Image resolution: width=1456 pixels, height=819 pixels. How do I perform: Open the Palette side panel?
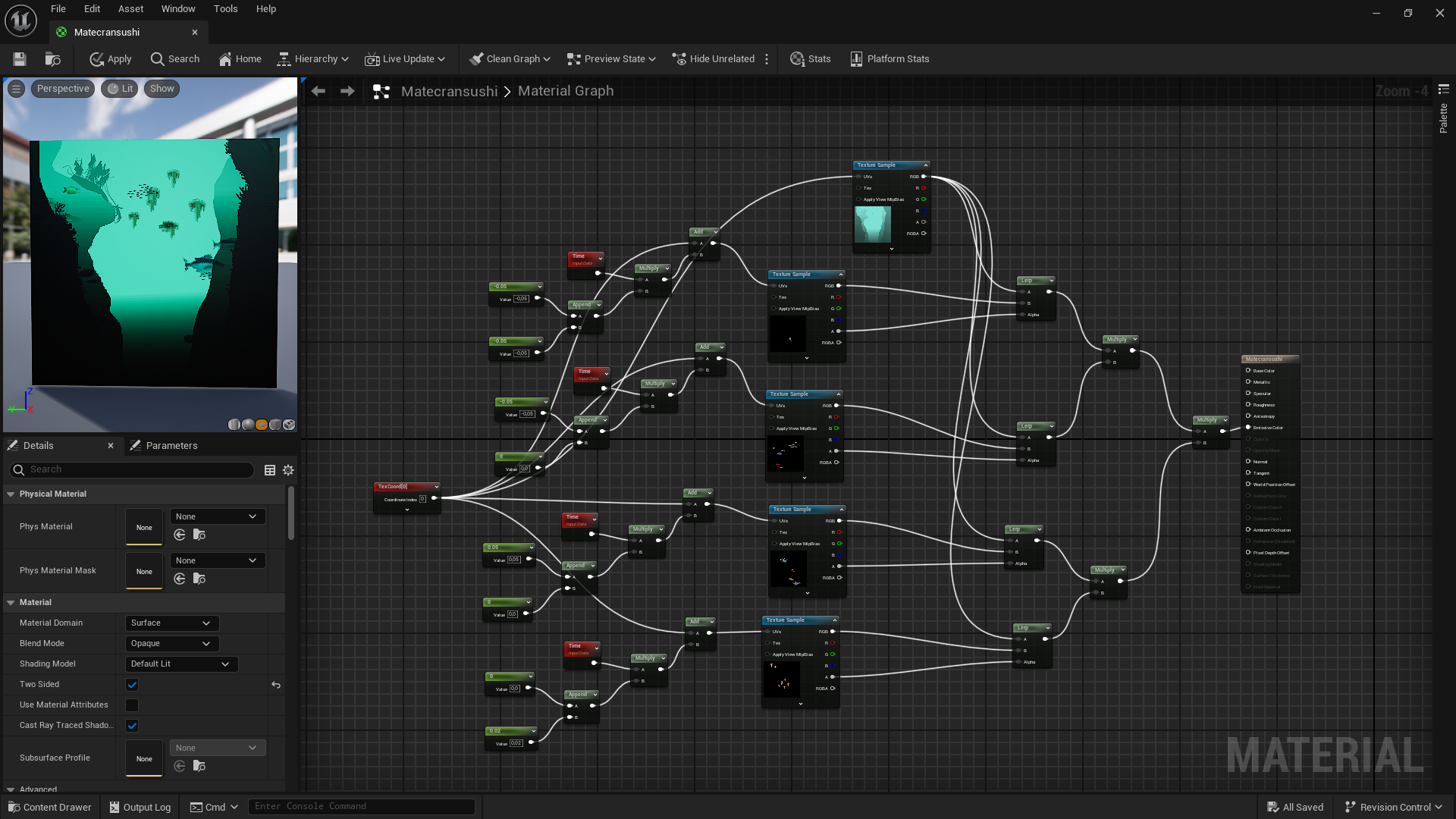(x=1443, y=110)
